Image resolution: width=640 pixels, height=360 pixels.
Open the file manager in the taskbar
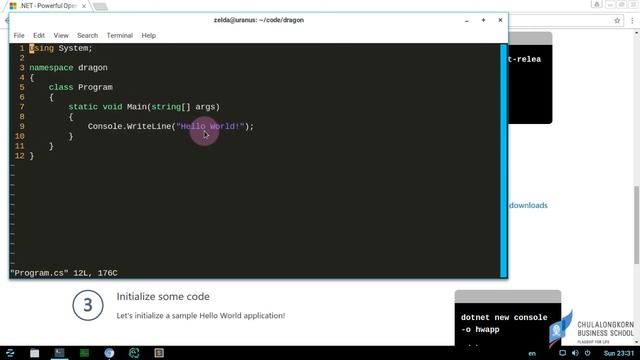pos(35,353)
